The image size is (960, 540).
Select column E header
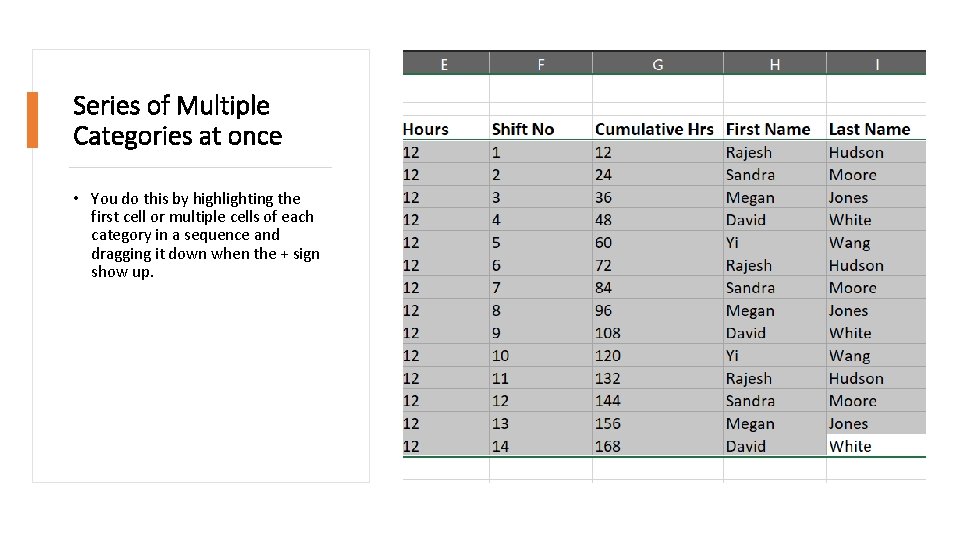[445, 64]
